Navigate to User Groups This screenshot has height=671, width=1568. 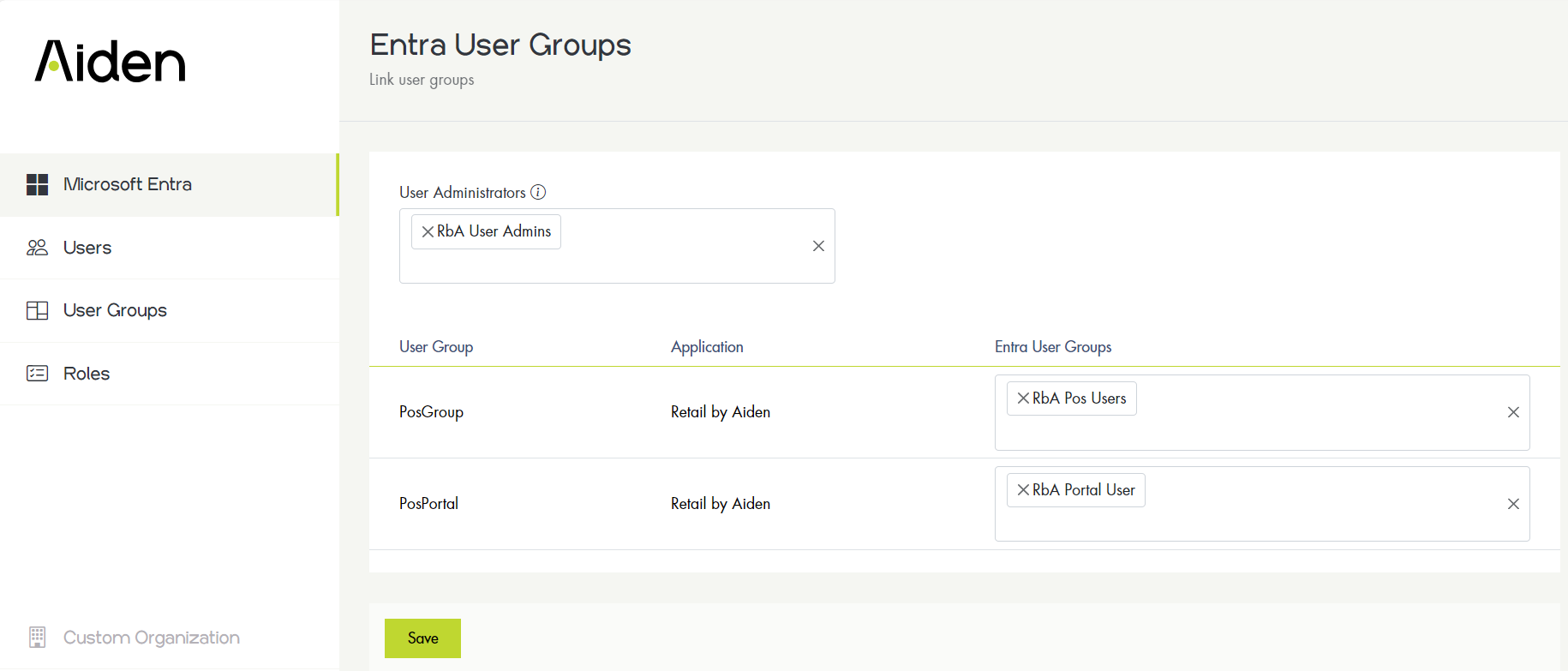click(170, 310)
